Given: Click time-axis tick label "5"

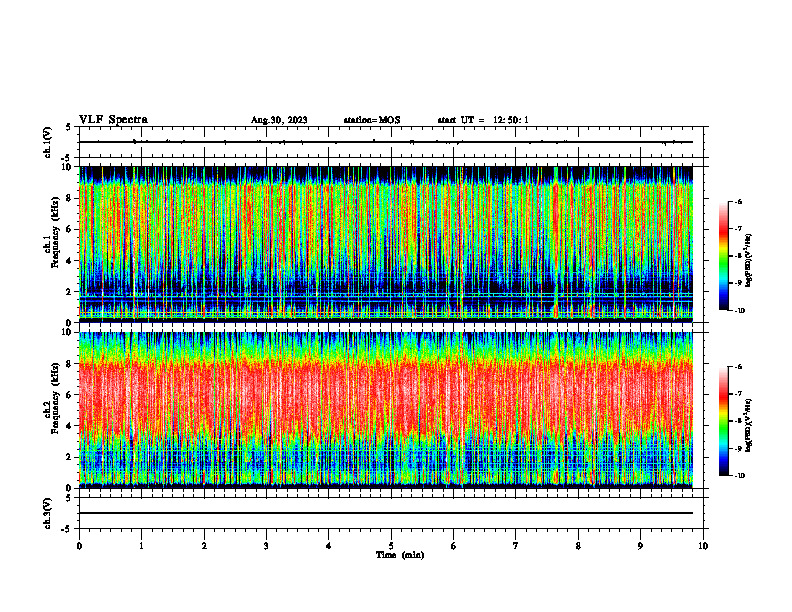Looking at the screenshot, I should [x=391, y=546].
